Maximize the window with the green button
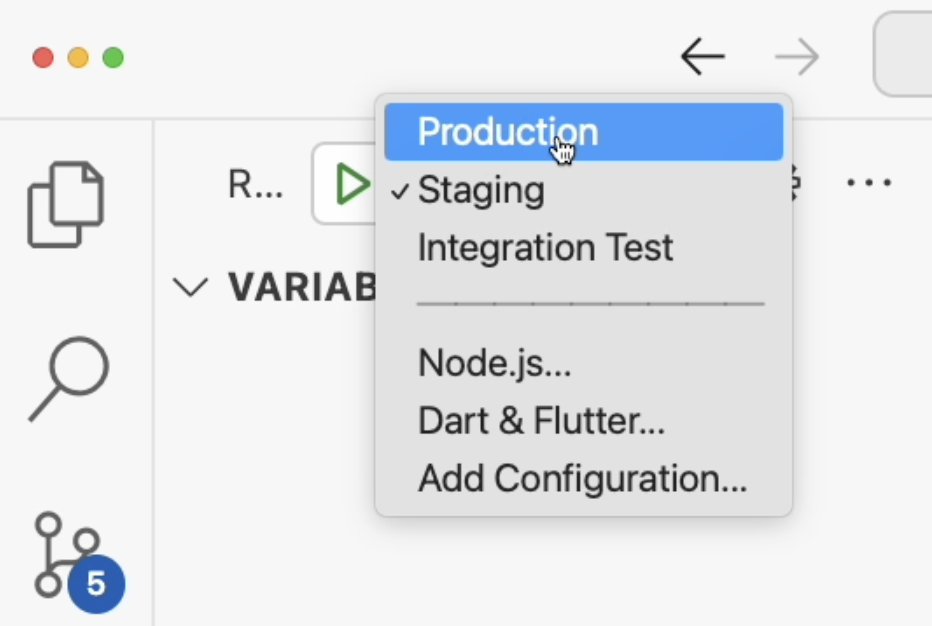 (113, 57)
